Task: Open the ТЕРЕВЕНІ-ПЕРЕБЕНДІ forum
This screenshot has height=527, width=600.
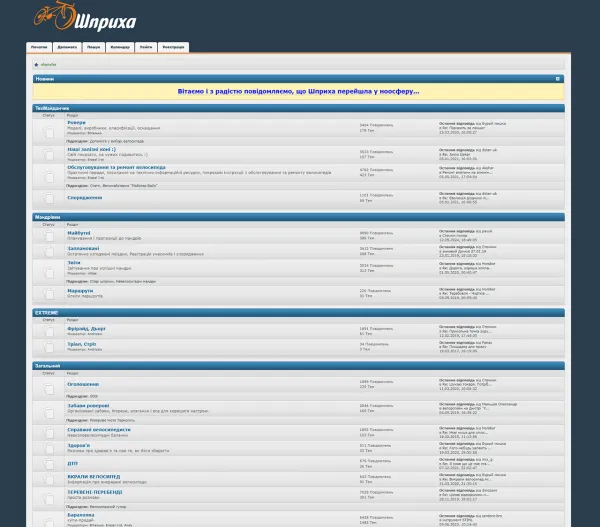Action: click(95, 492)
